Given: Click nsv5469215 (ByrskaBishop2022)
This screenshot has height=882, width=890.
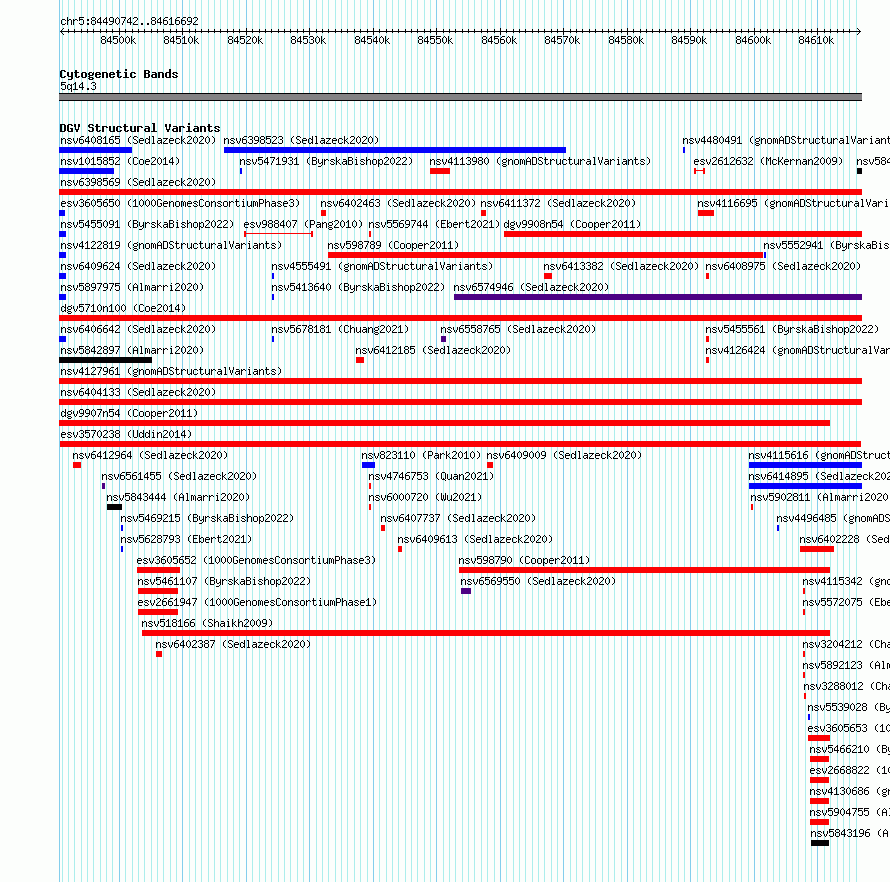Looking at the screenshot, I should (x=207, y=518).
